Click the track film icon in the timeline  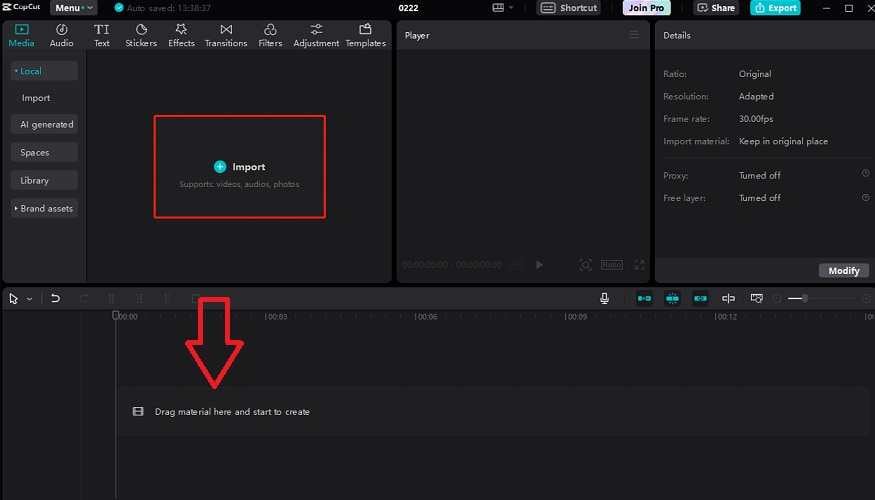[138, 411]
